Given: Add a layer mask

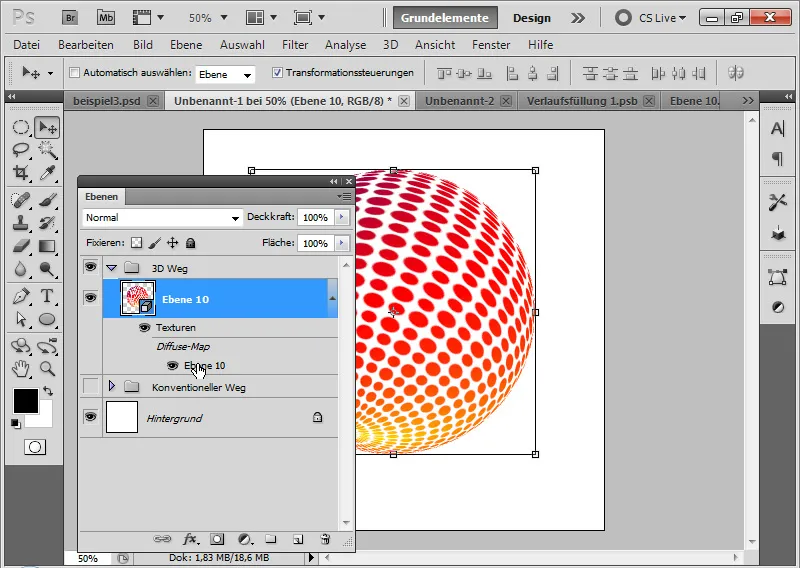Looking at the screenshot, I should point(217,539).
